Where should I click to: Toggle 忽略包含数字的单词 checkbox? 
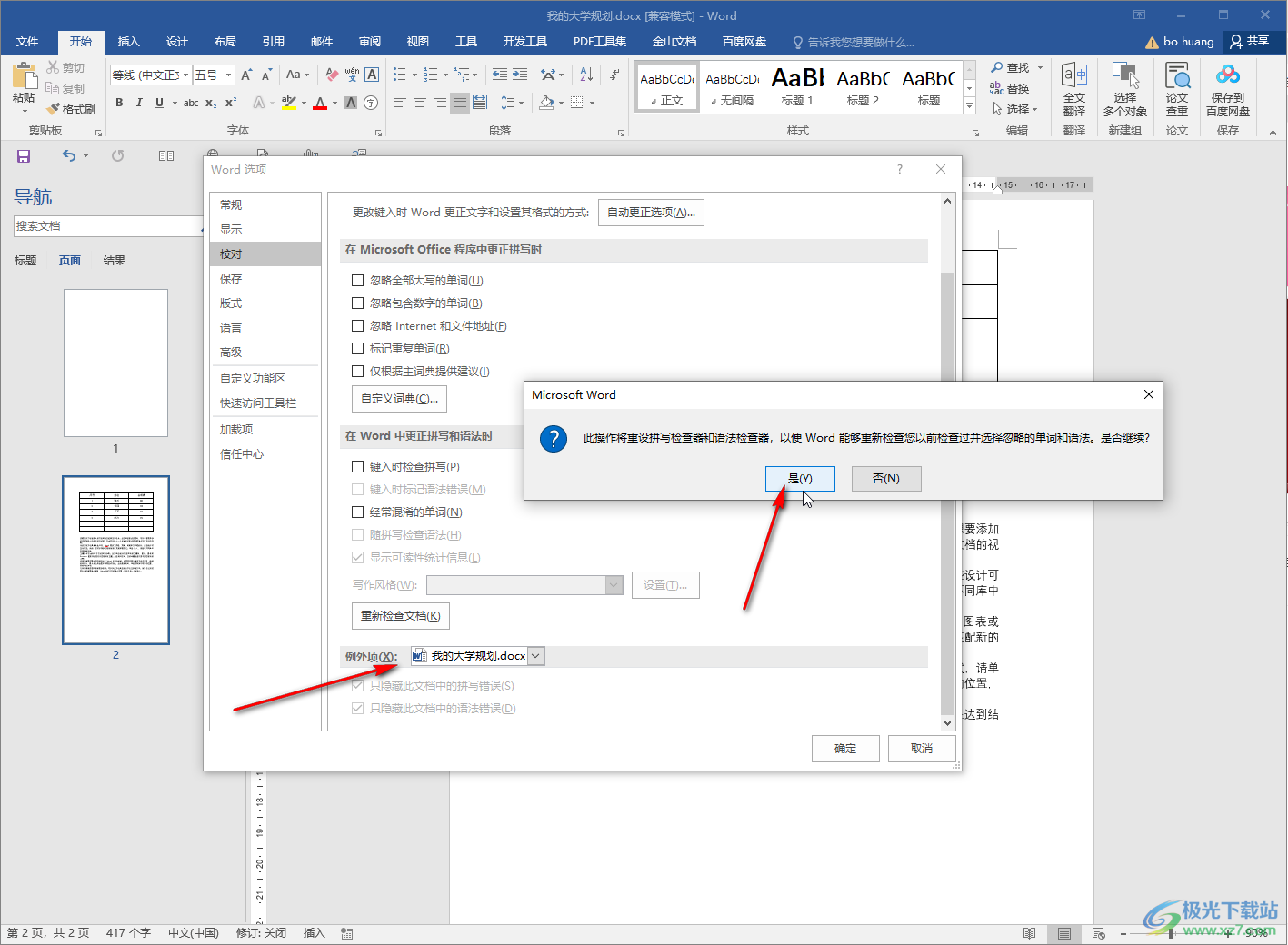358,303
